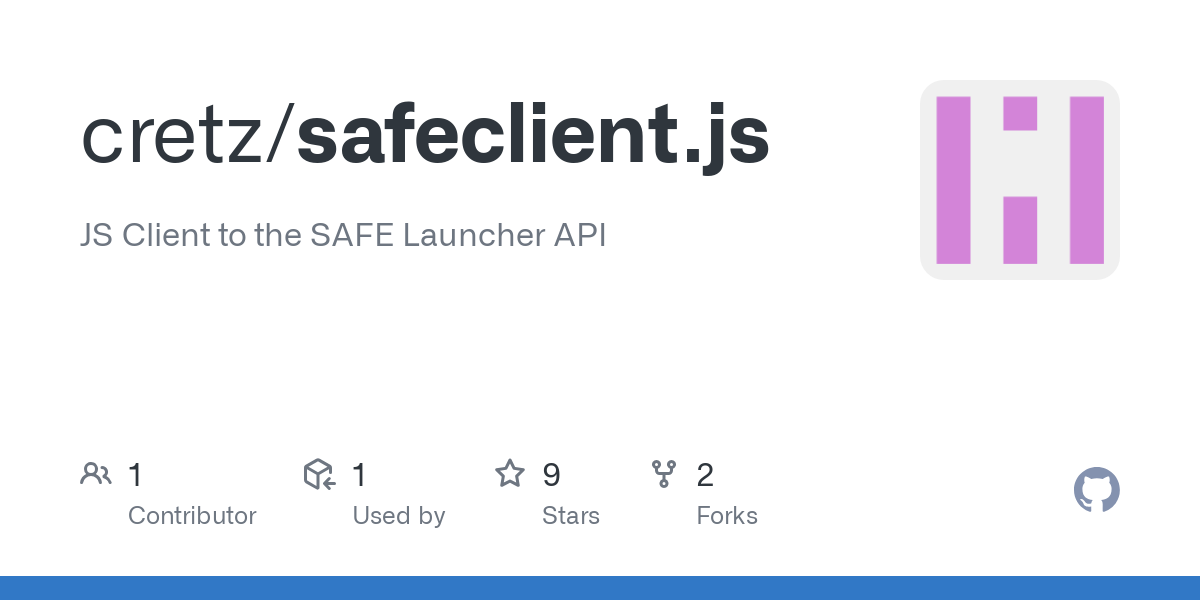Image resolution: width=1200 pixels, height=600 pixels.
Task: Click the purple identicon avatar
Action: point(1020,180)
